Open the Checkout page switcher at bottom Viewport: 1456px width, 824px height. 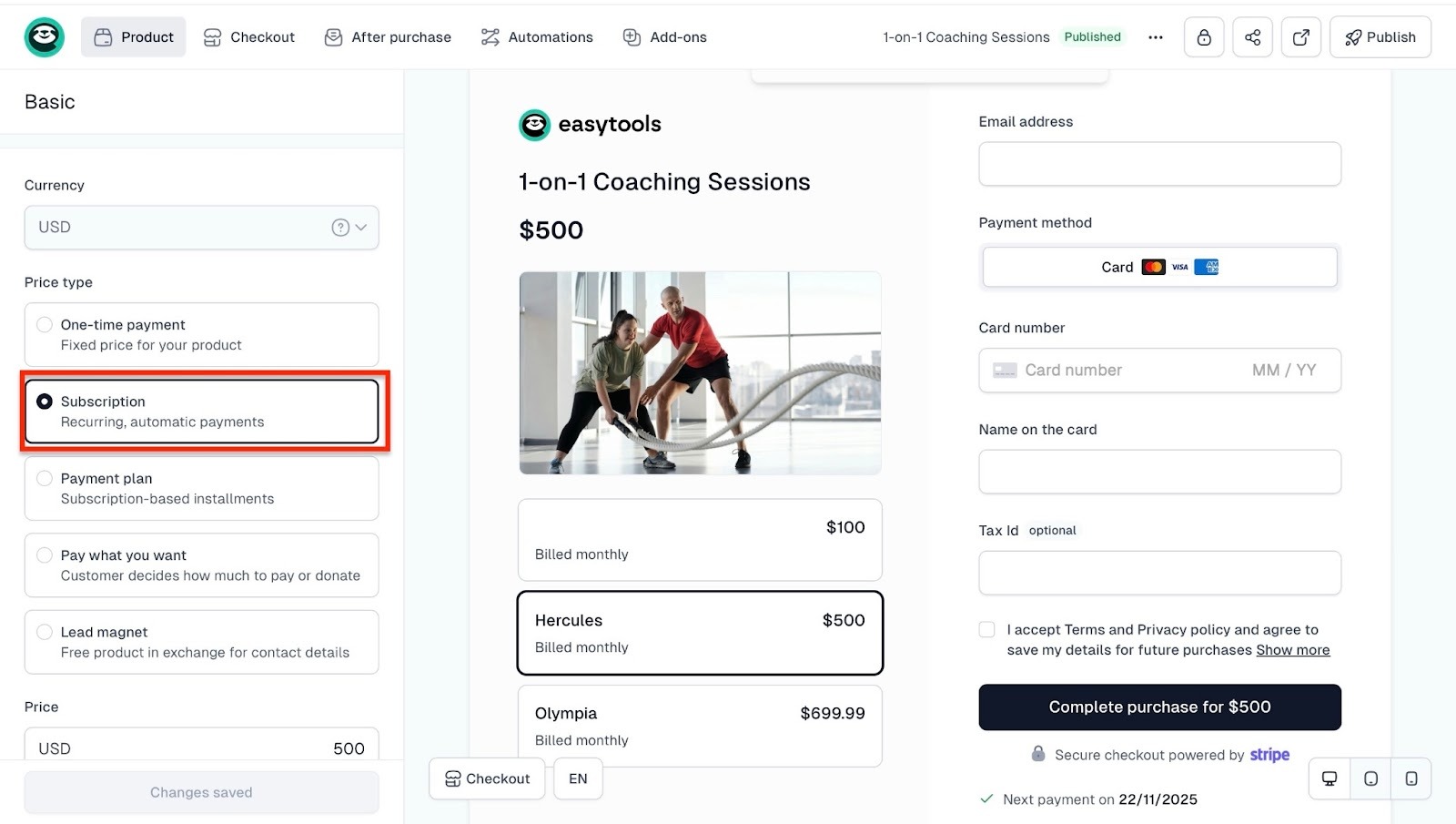pyautogui.click(x=487, y=778)
